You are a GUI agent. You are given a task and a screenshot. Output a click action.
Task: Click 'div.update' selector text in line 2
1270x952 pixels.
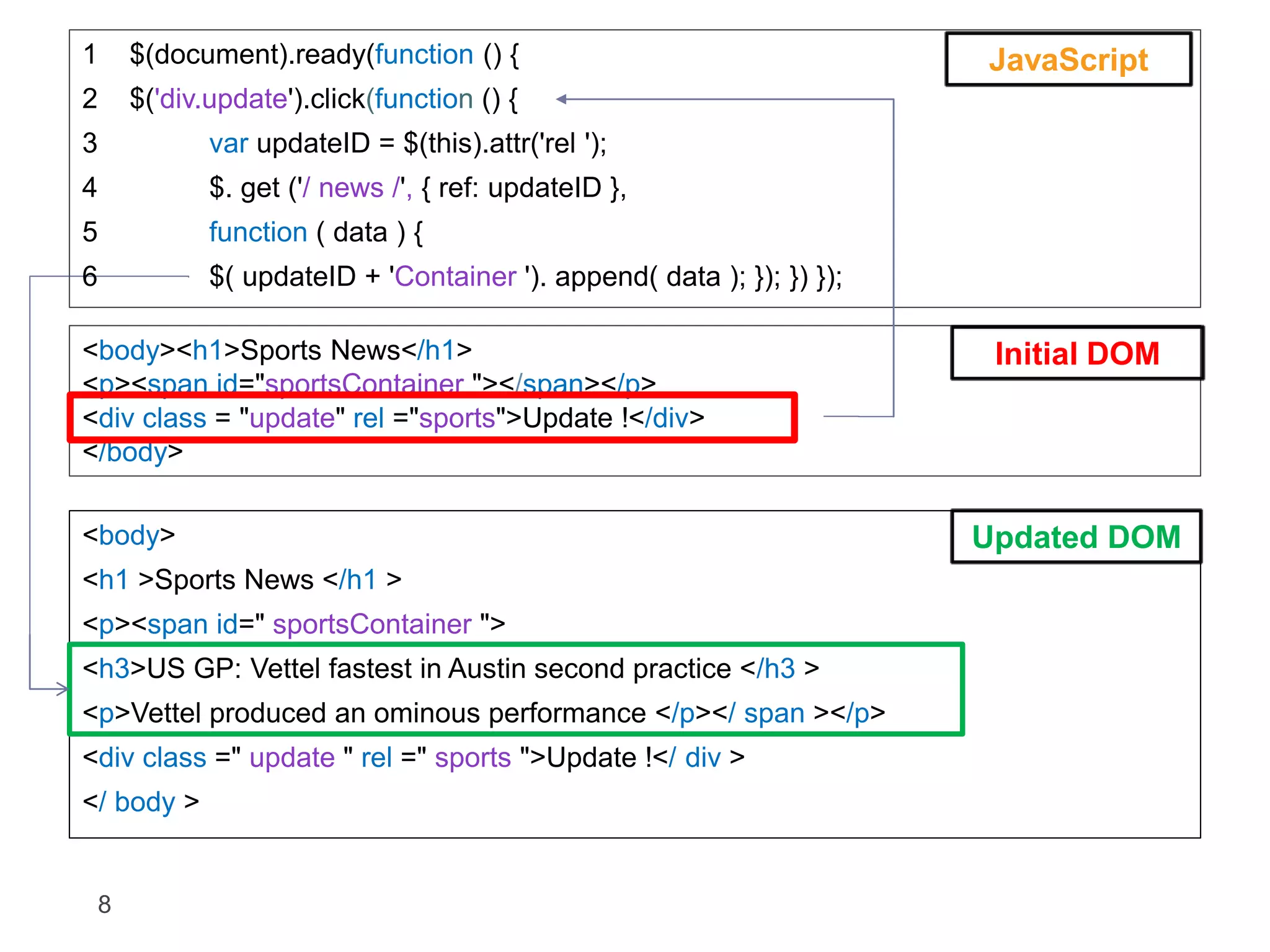tap(223, 99)
